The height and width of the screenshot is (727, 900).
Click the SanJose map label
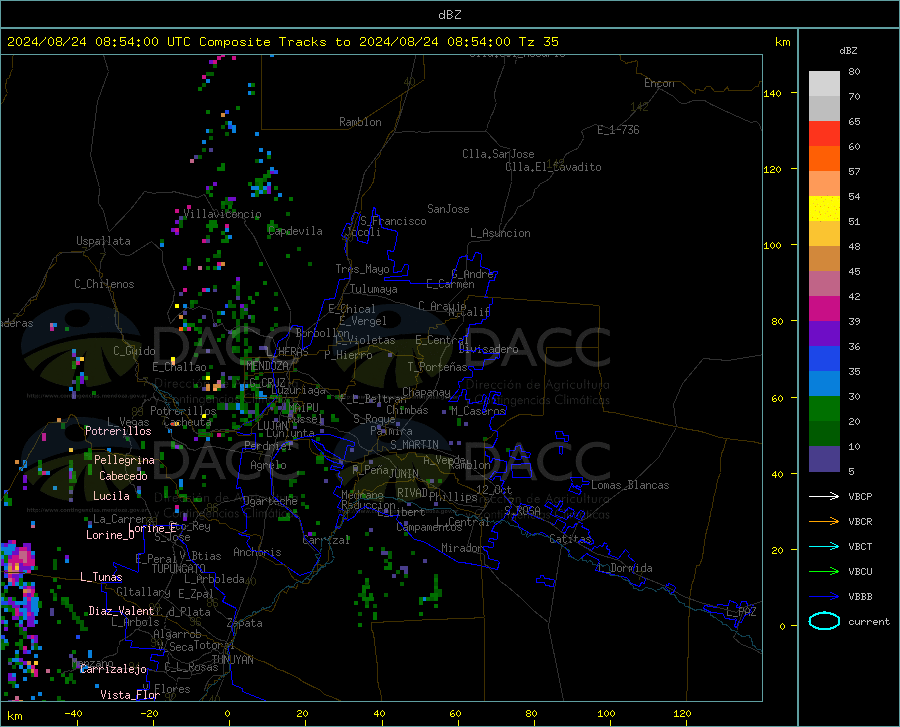pos(448,209)
